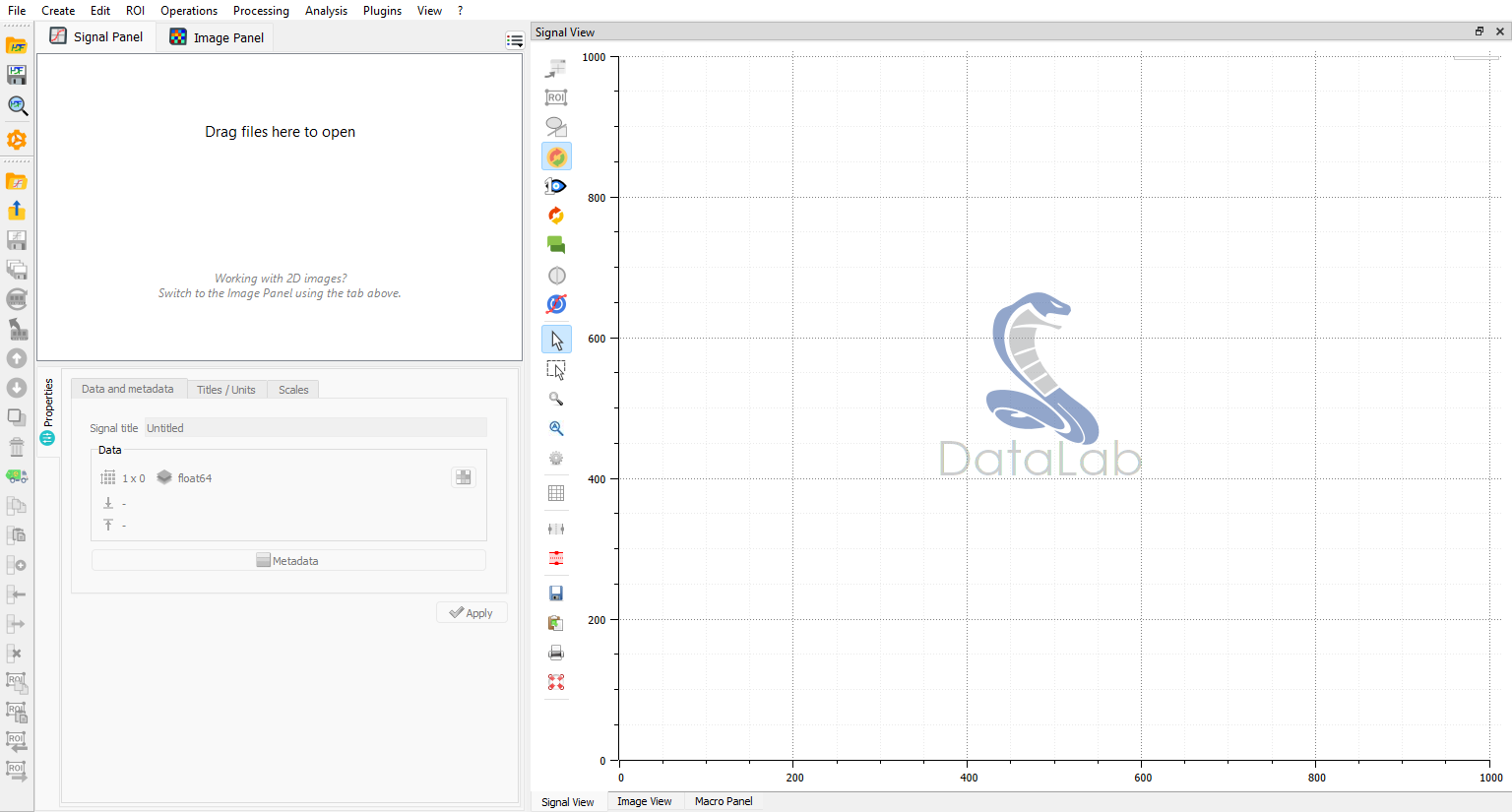The image size is (1512, 812).
Task: Save the plot with blue floppy icon
Action: [556, 593]
